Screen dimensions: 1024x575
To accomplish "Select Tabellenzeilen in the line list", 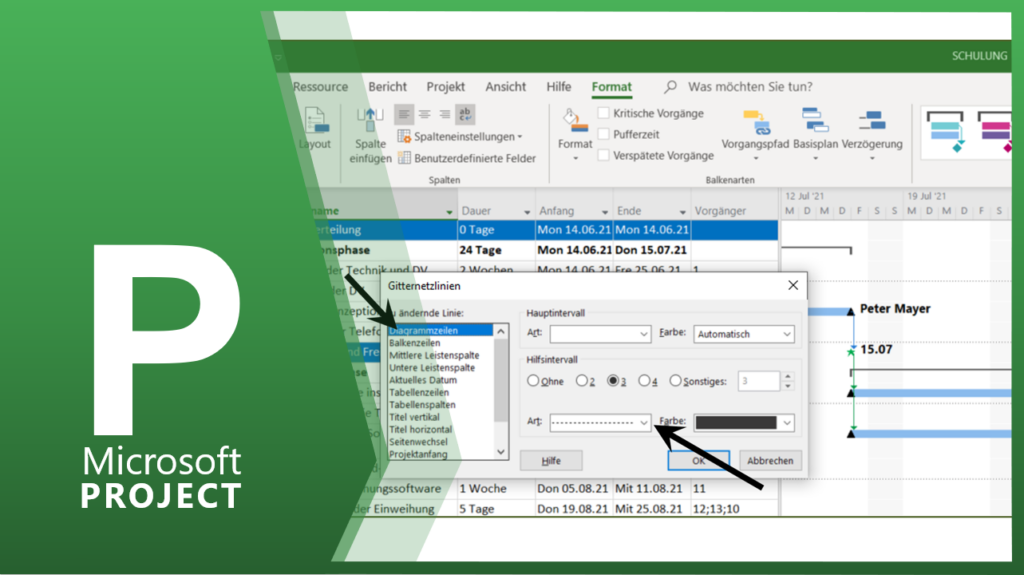I will coord(421,393).
